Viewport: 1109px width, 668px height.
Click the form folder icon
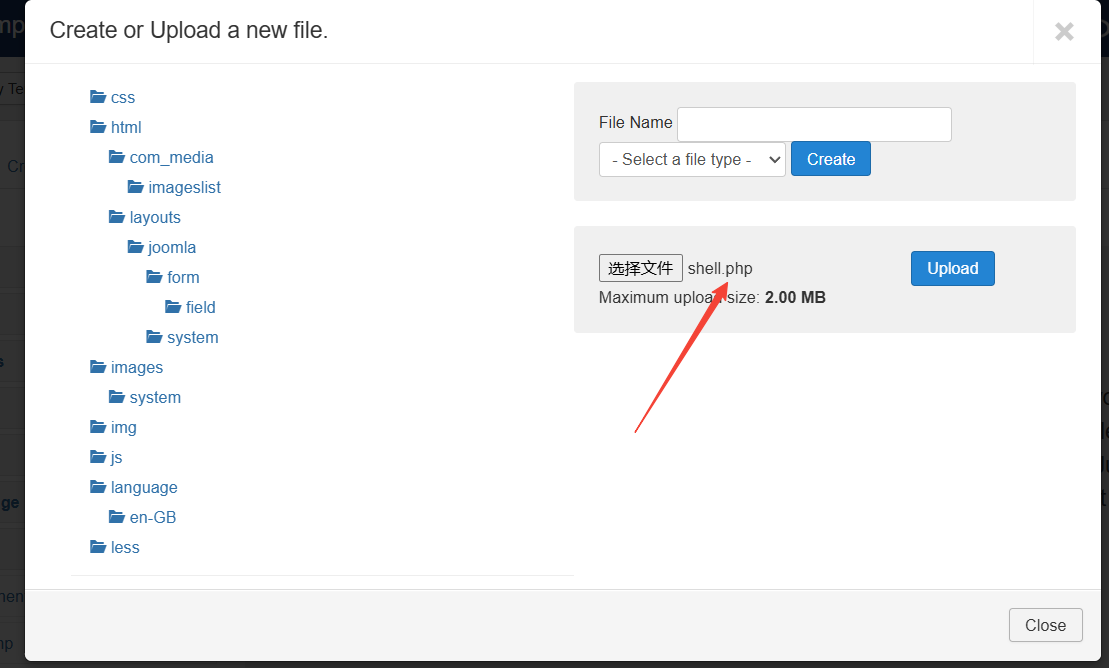(154, 277)
